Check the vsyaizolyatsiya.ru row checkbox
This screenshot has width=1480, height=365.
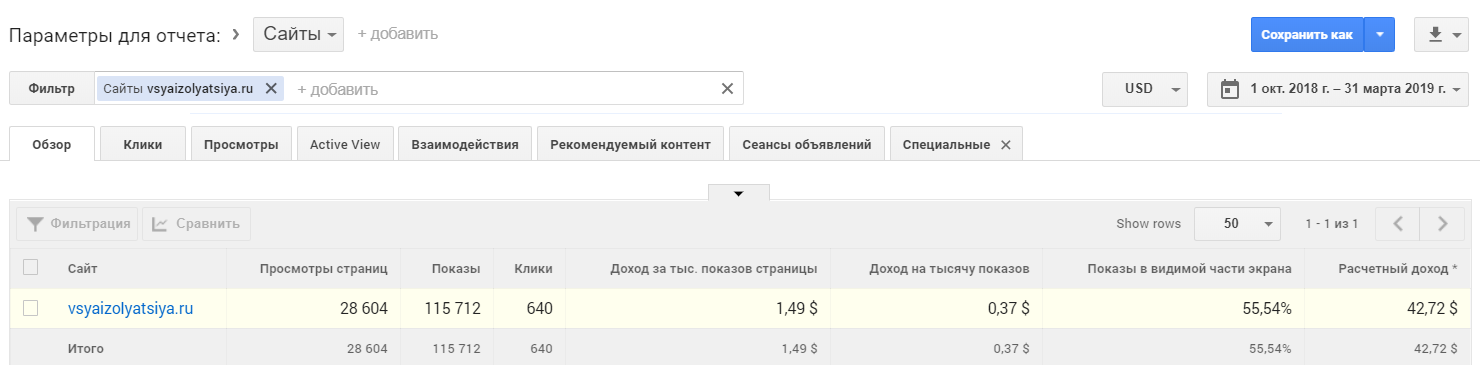(x=30, y=308)
